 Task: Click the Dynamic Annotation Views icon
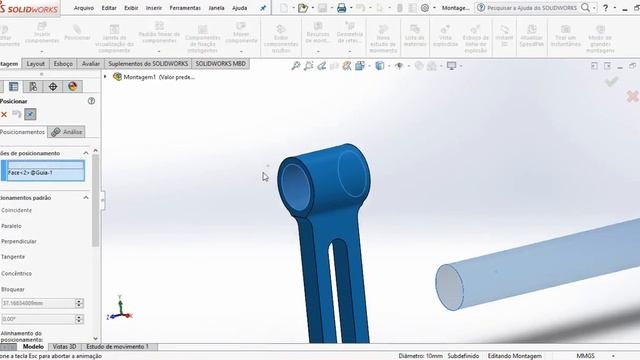(347, 66)
